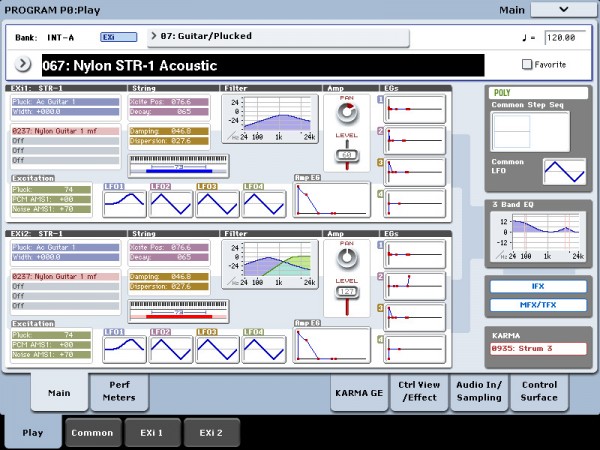Open EXi1 keyboard zone range graphic
The height and width of the screenshot is (450, 600).
coord(179,166)
